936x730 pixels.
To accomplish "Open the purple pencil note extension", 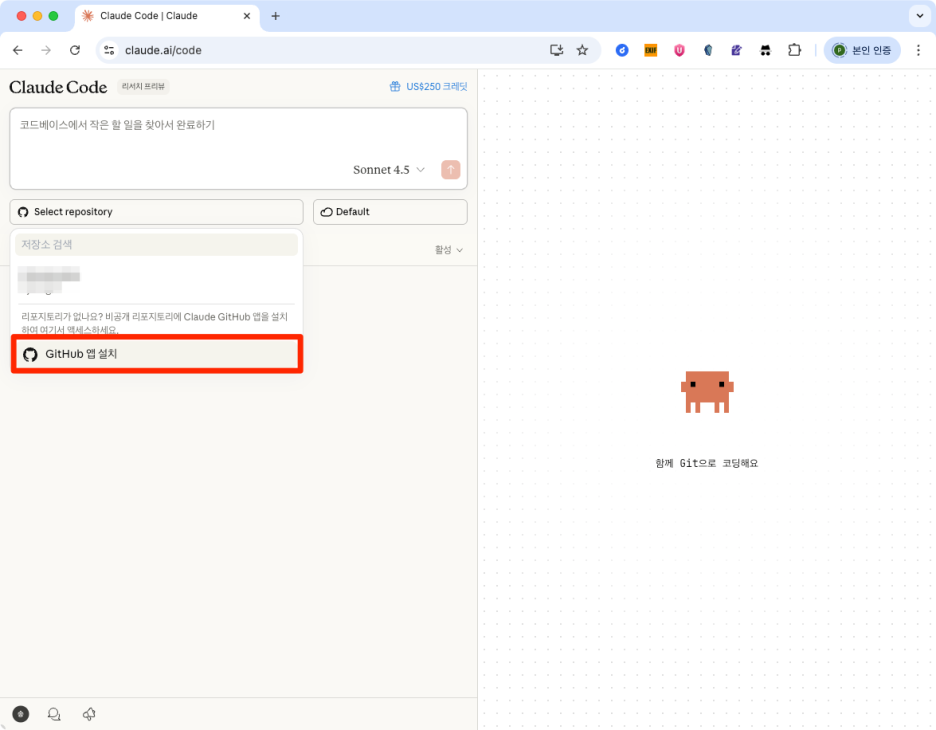I will [737, 50].
